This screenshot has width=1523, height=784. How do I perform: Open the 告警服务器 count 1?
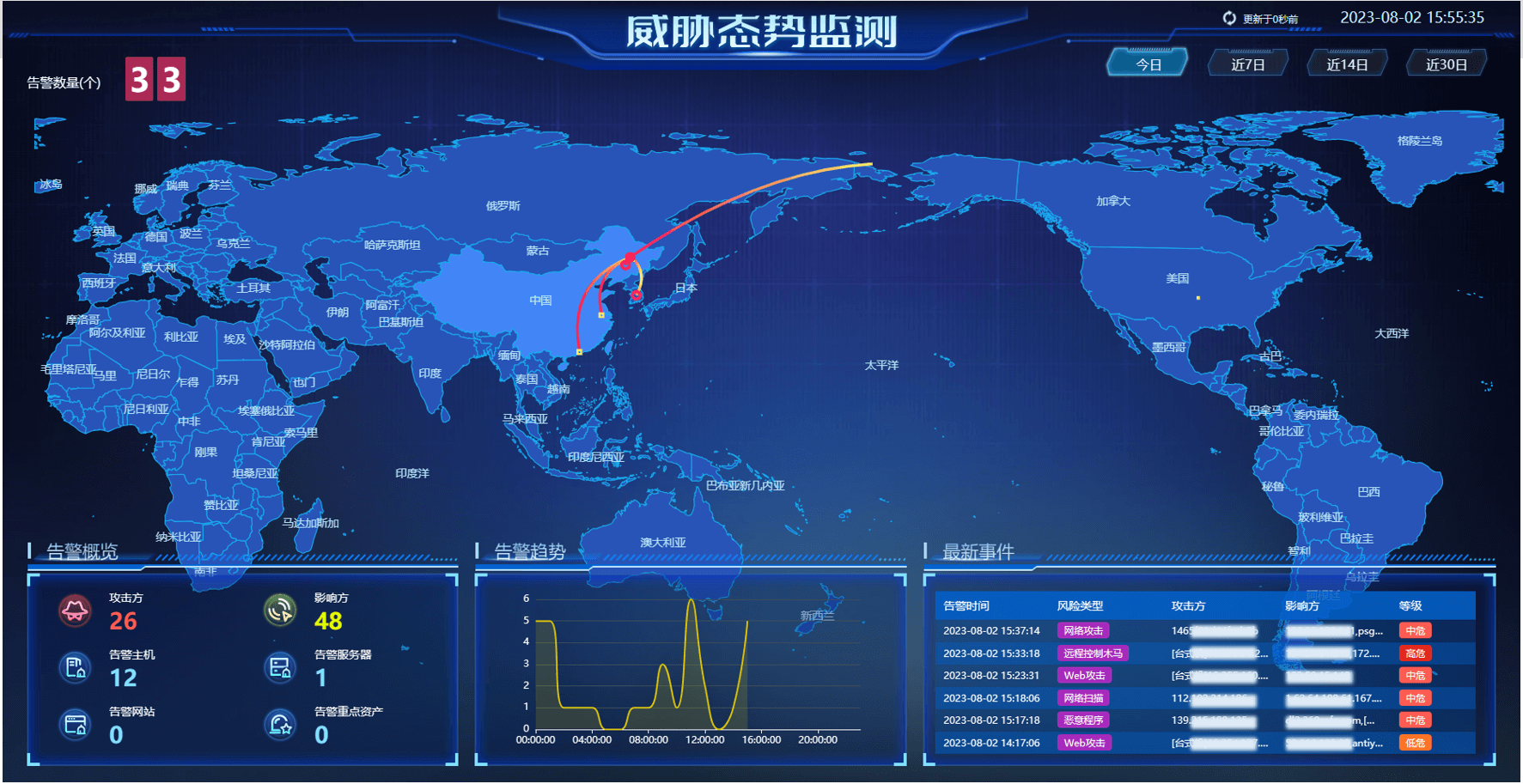(x=320, y=678)
